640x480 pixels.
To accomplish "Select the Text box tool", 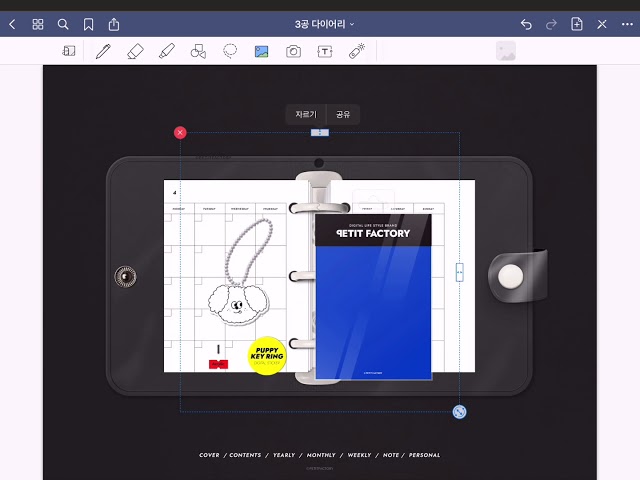I will [324, 51].
